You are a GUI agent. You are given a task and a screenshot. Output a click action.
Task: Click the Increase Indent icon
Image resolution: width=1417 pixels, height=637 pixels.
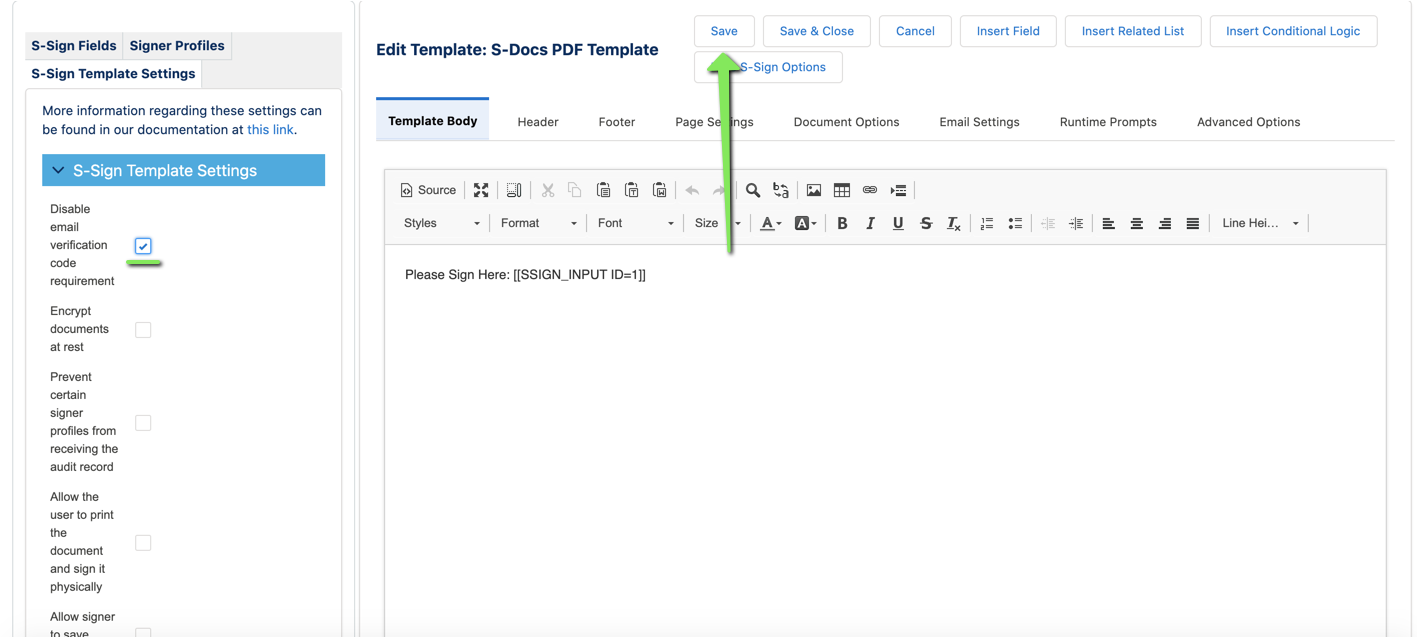1076,223
